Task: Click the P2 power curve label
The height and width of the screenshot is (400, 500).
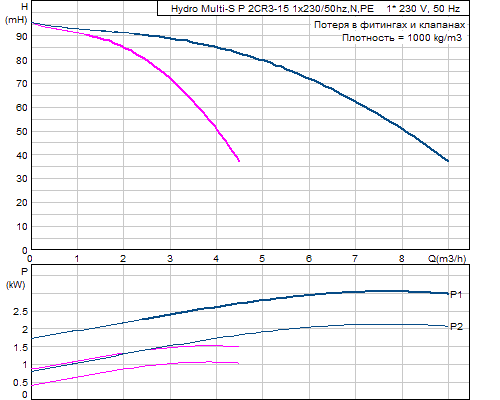Action: point(456,327)
